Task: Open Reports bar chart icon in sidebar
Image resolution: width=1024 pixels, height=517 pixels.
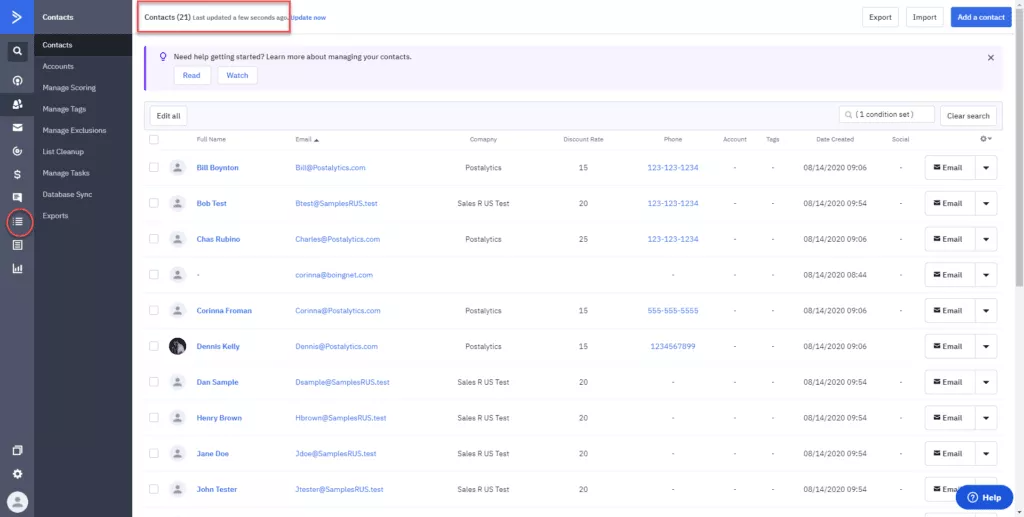Action: coord(18,268)
